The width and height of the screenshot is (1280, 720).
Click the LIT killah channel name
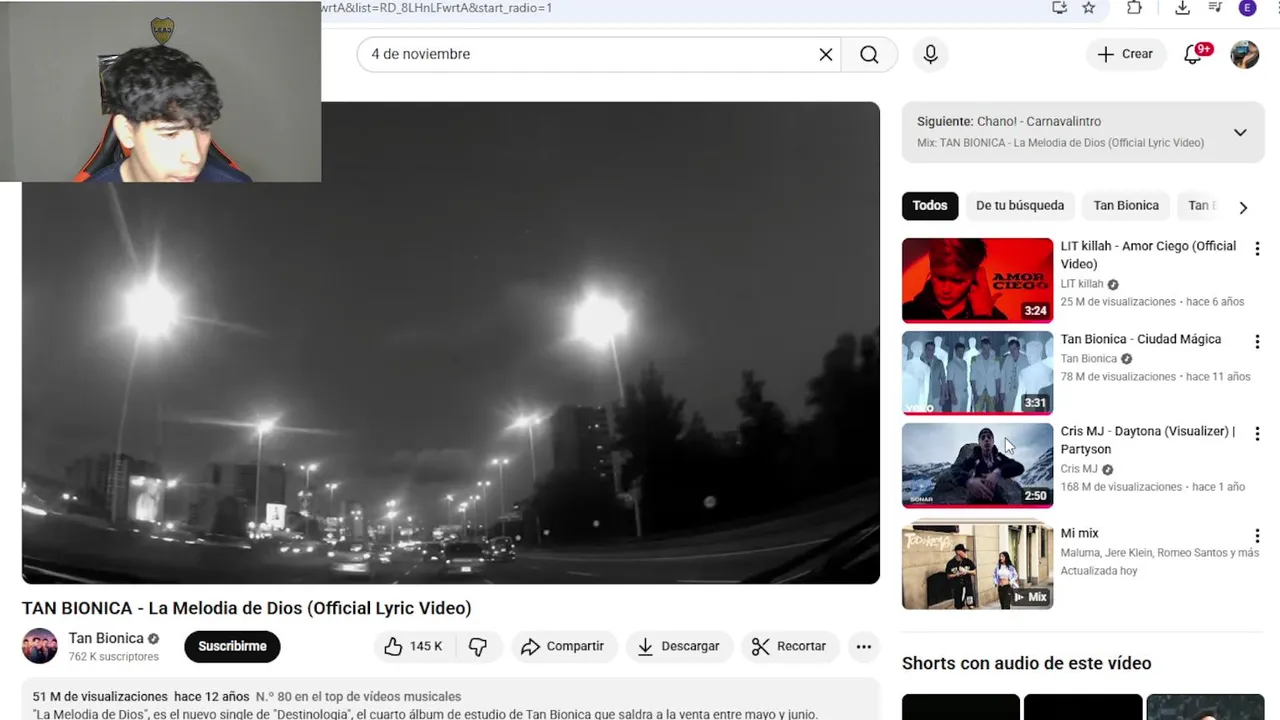point(1082,284)
